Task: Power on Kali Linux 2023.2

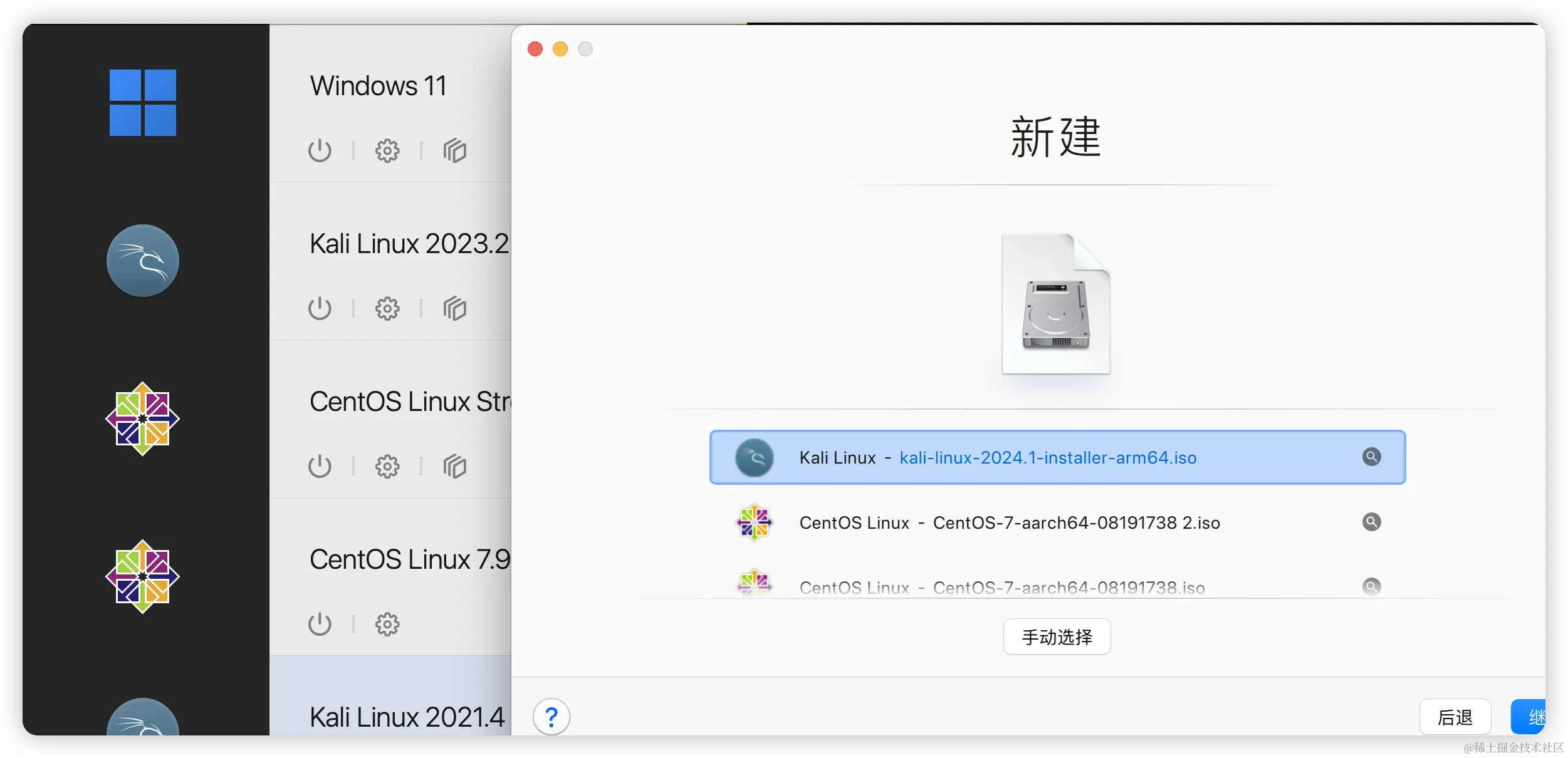Action: [x=320, y=309]
